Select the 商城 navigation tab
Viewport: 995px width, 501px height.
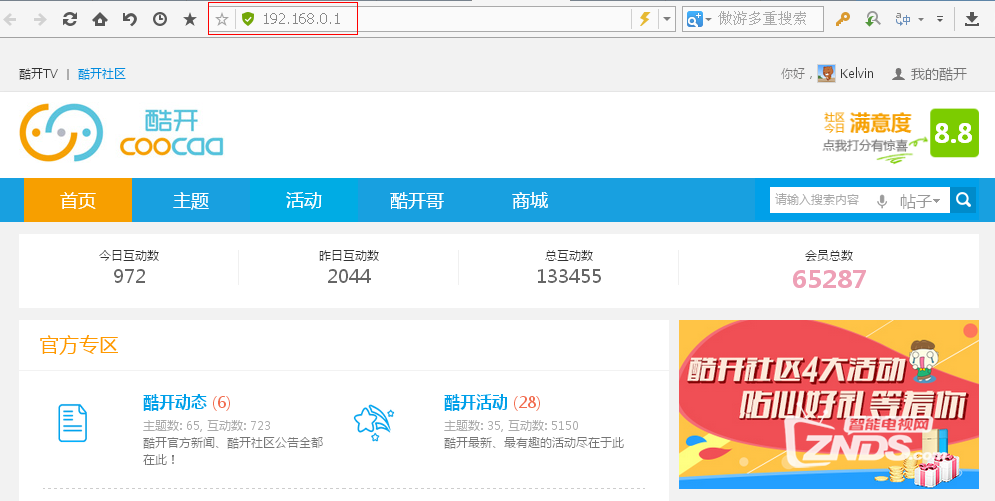click(x=530, y=200)
